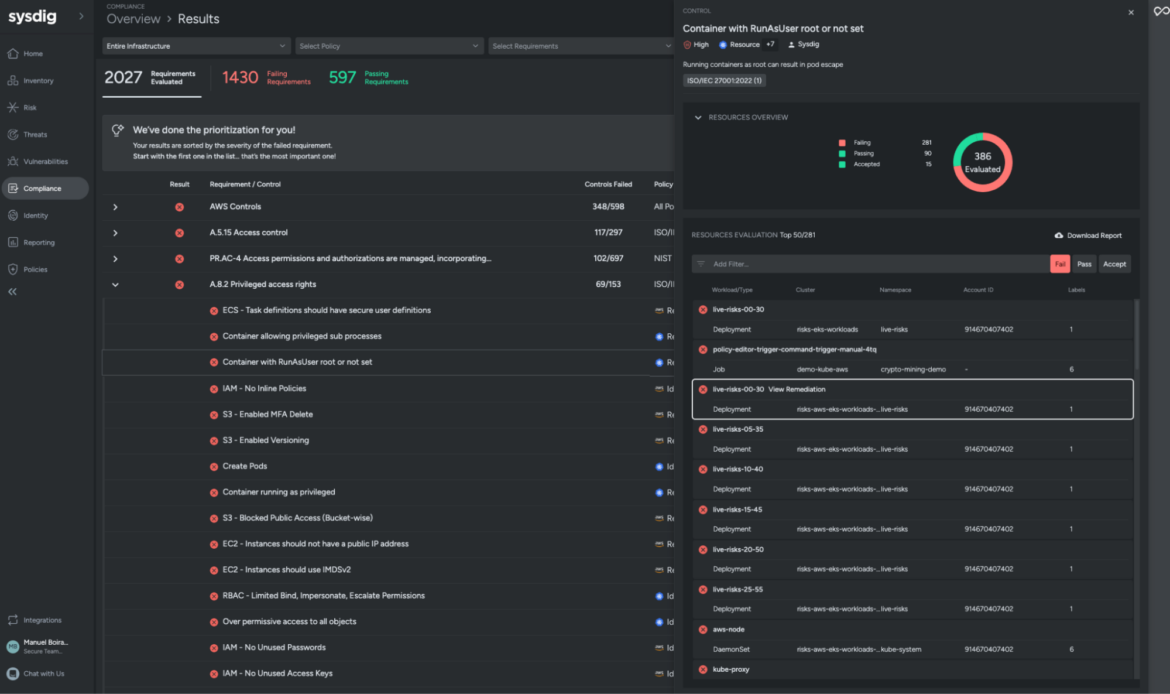1170x694 pixels.
Task: Click the ISO/IEC 27001:2022 (1) tag
Action: pos(724,81)
